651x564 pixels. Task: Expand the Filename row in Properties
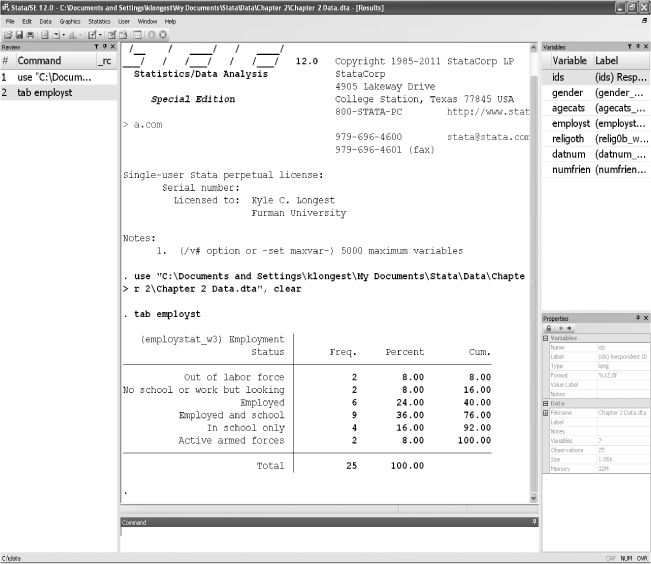pyautogui.click(x=545, y=412)
